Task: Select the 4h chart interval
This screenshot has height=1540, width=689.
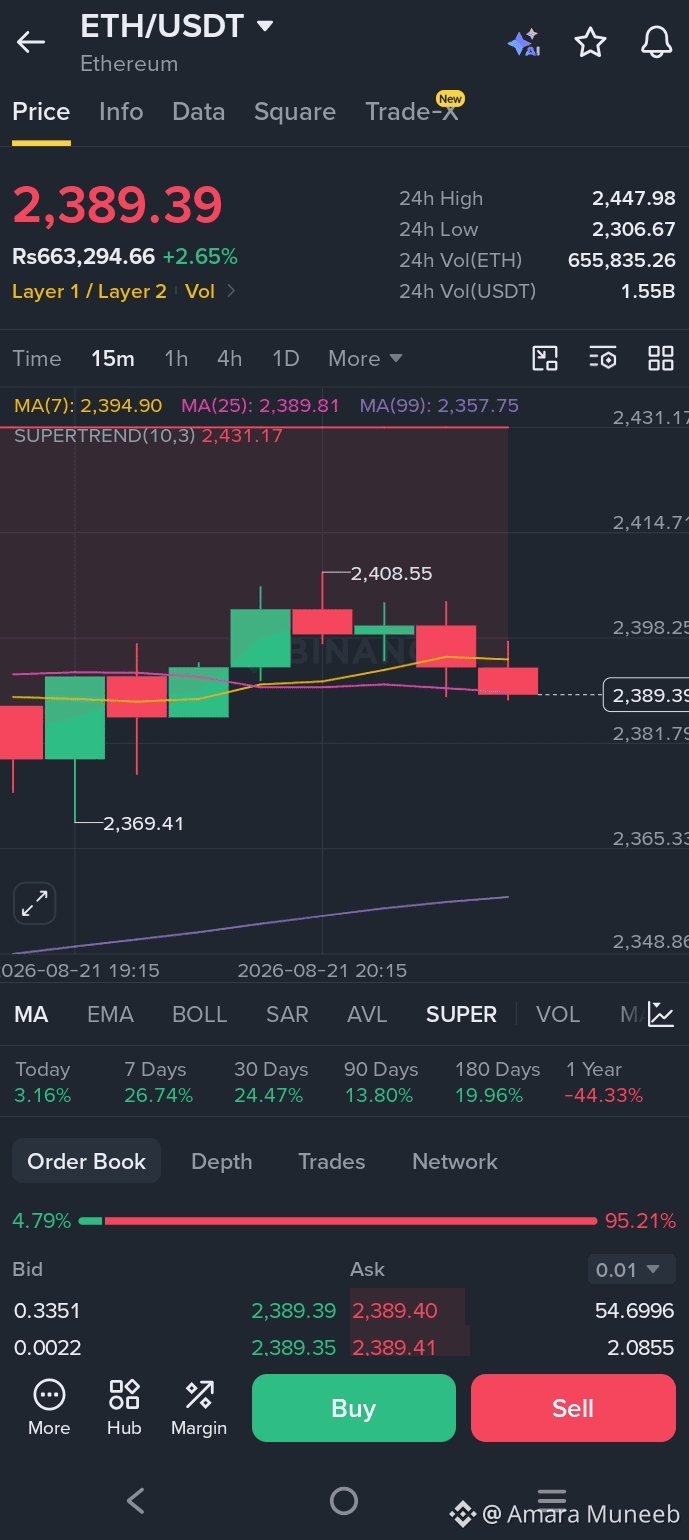Action: pos(230,358)
